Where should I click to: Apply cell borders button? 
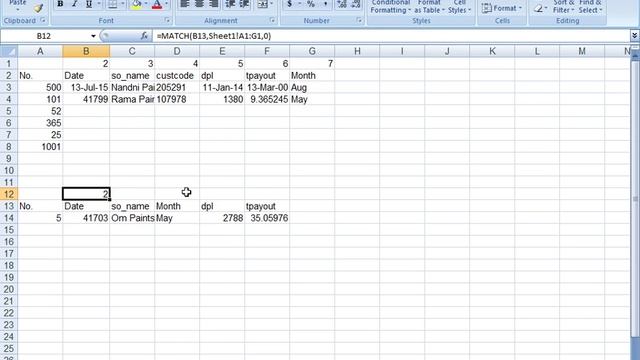(112, 4)
